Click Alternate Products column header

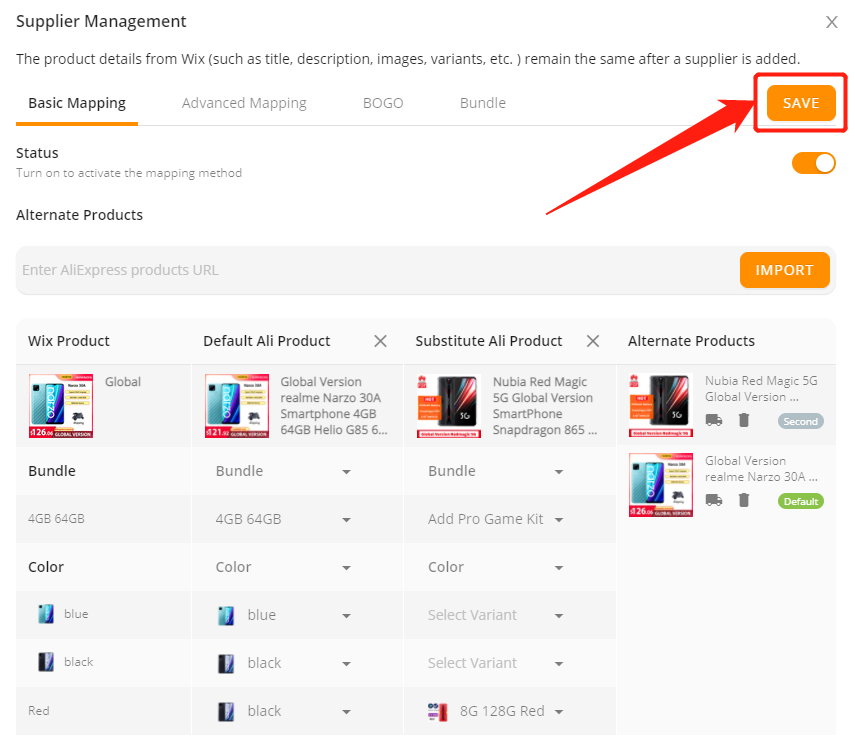pos(691,341)
